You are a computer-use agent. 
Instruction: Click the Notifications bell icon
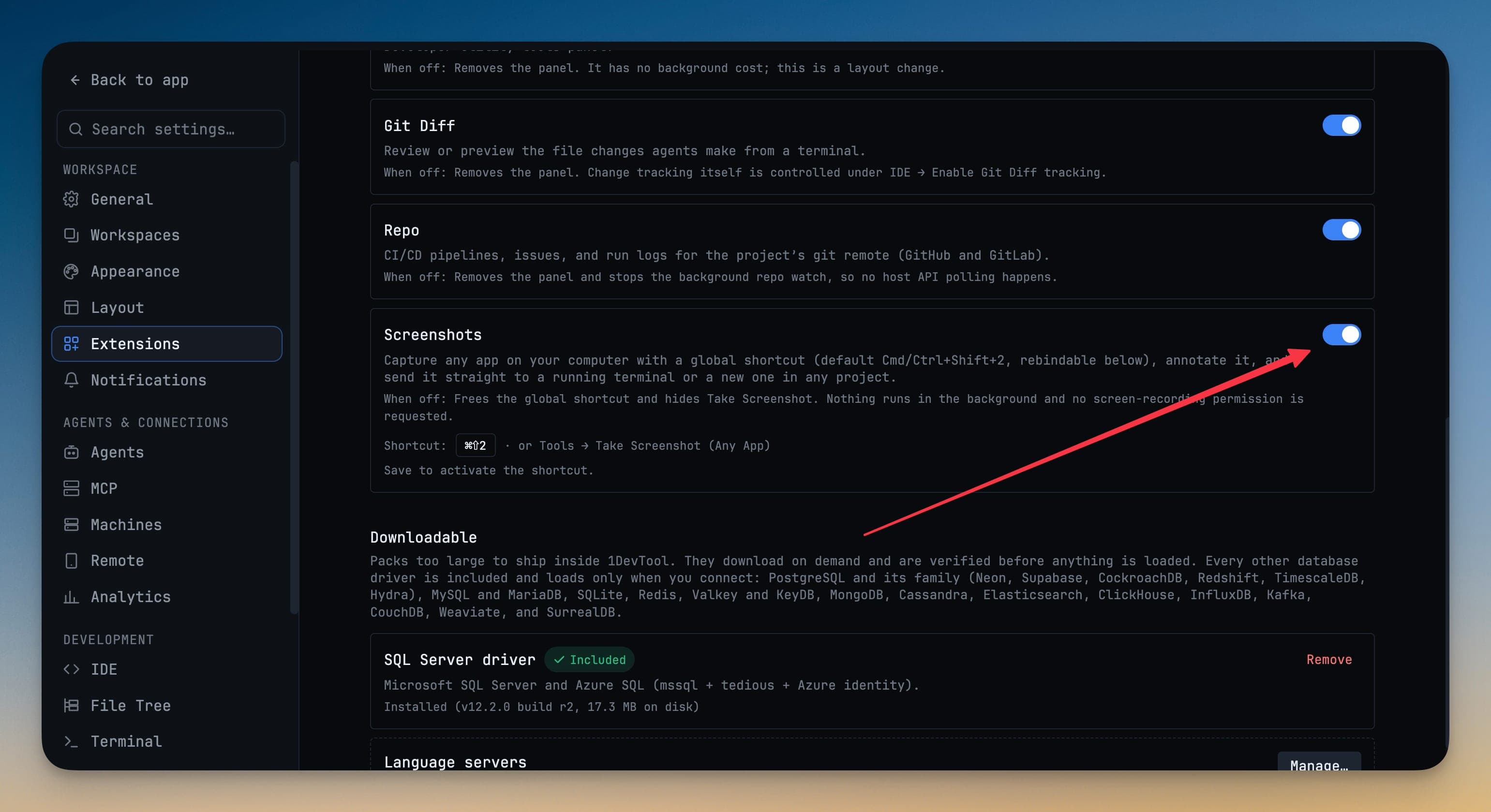point(71,380)
